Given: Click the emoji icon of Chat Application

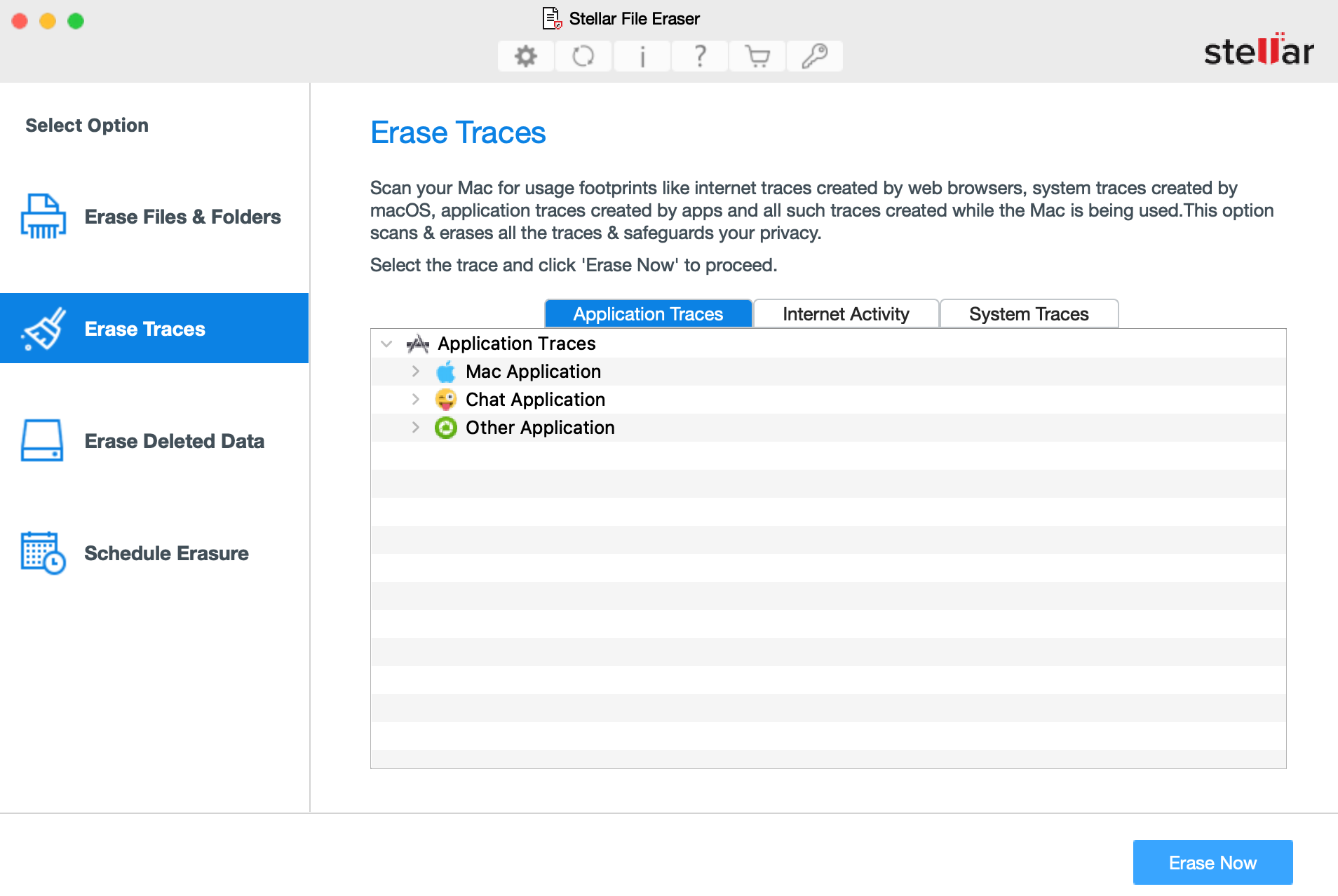Looking at the screenshot, I should (x=446, y=400).
